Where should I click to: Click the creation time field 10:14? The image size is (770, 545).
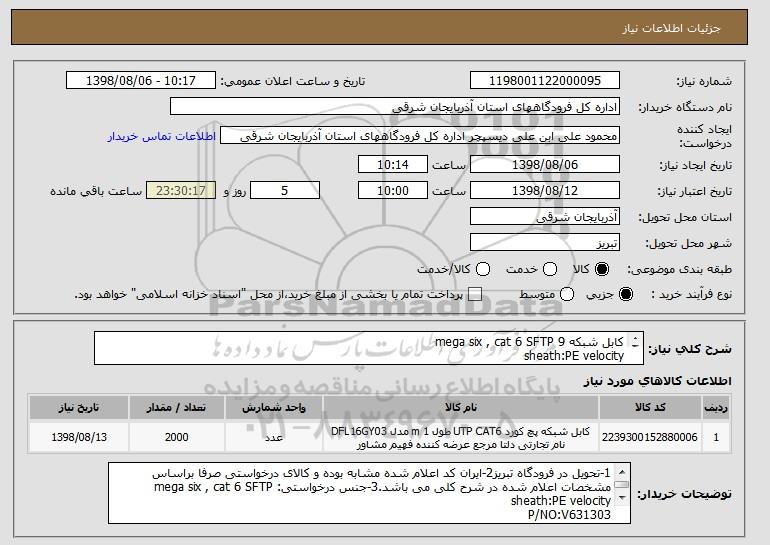[393, 164]
